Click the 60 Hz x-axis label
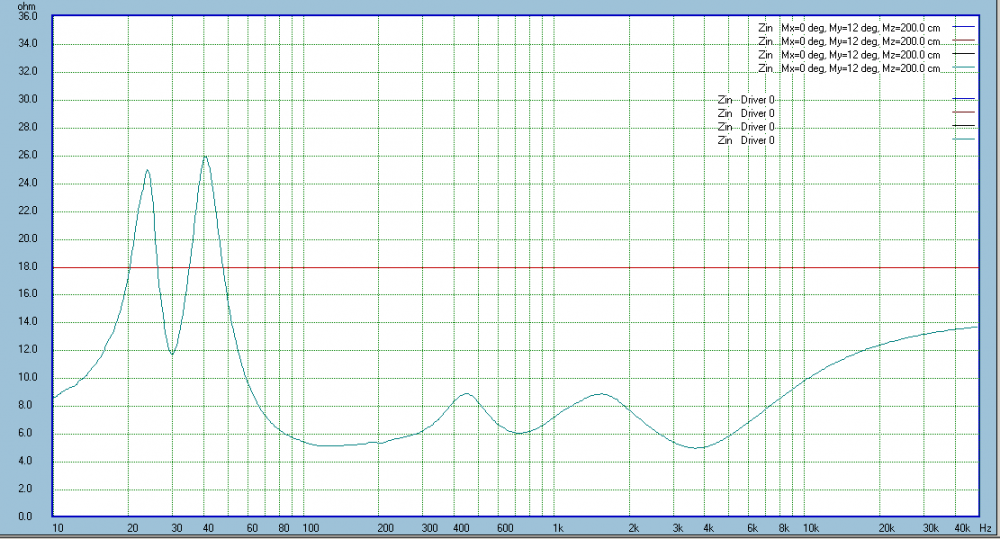Image resolution: width=1000 pixels, height=539 pixels. click(253, 528)
